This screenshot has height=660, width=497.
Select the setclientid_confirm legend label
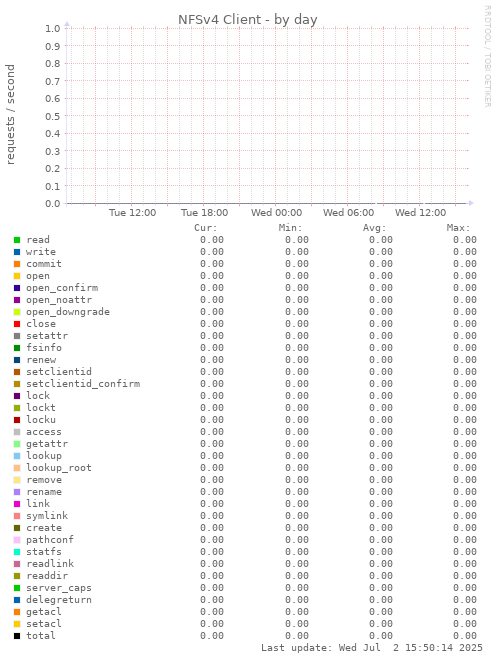tap(83, 384)
